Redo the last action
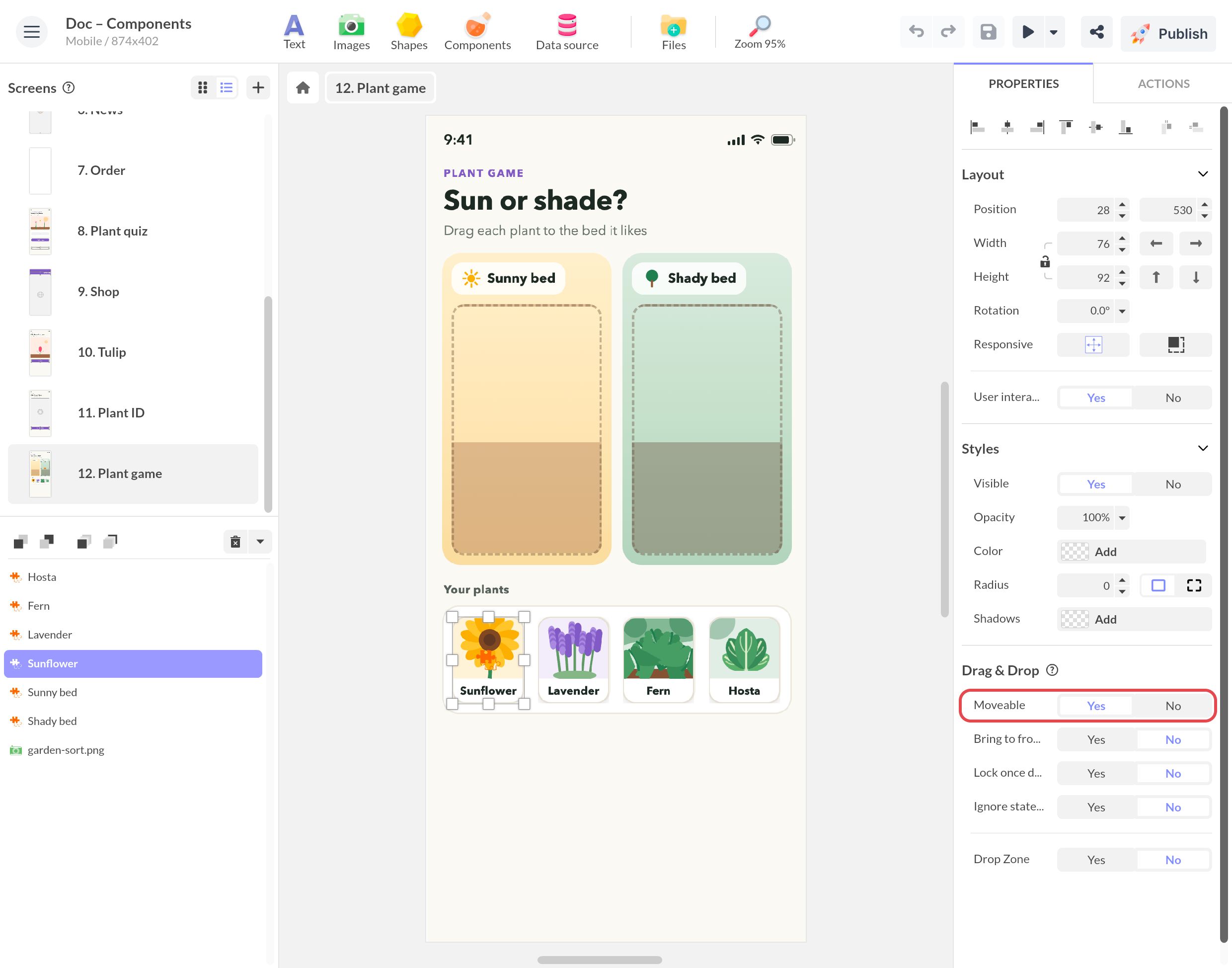This screenshot has height=968, width=1232. (x=948, y=32)
